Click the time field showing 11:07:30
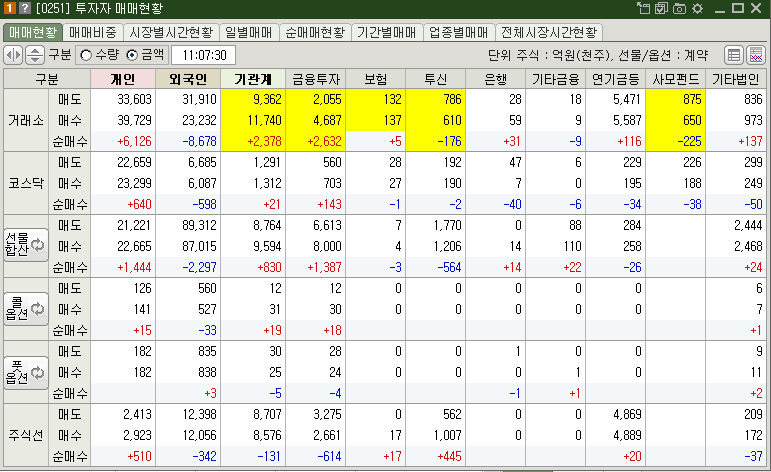The image size is (771, 472). point(203,55)
